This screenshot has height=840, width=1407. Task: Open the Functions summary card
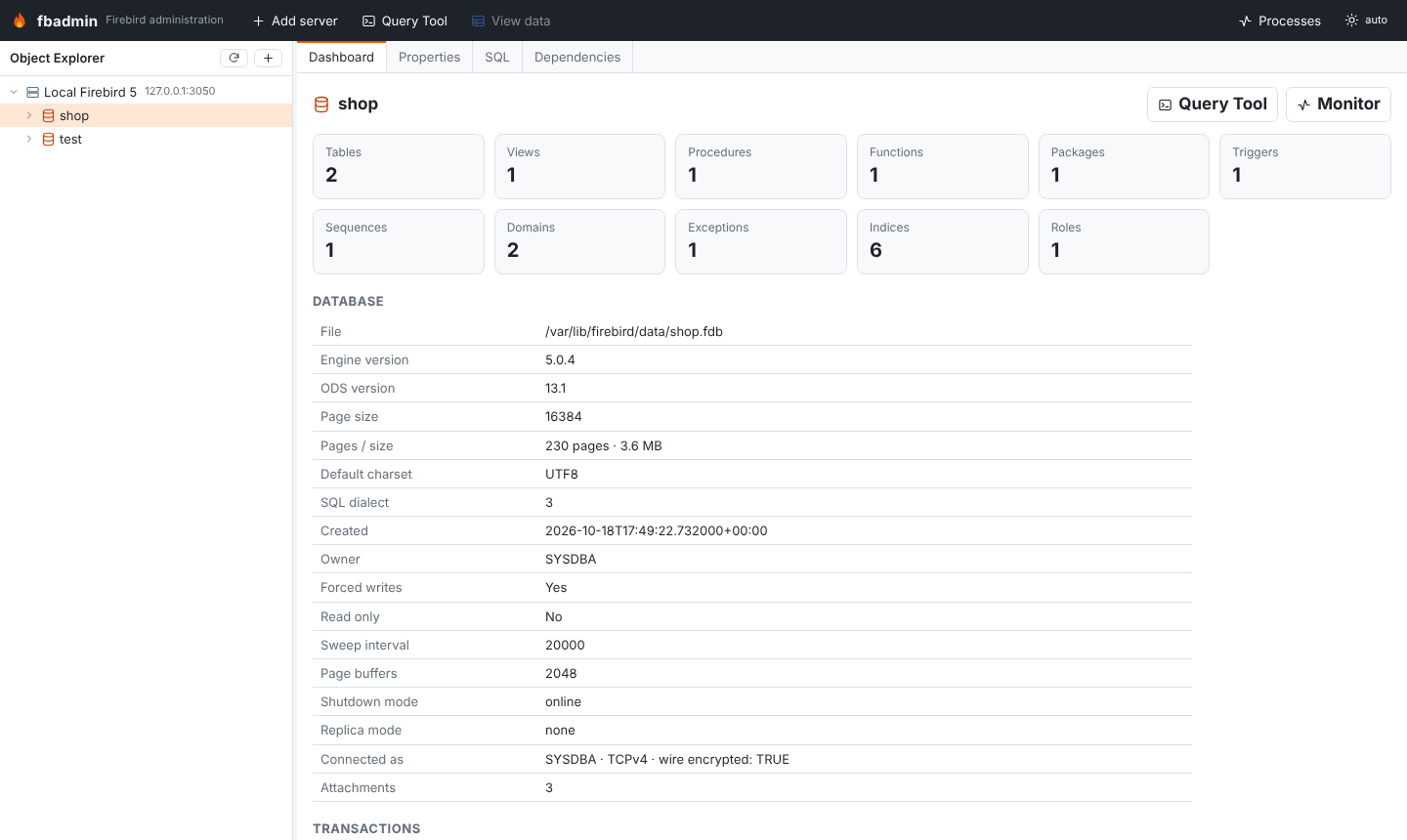point(943,166)
